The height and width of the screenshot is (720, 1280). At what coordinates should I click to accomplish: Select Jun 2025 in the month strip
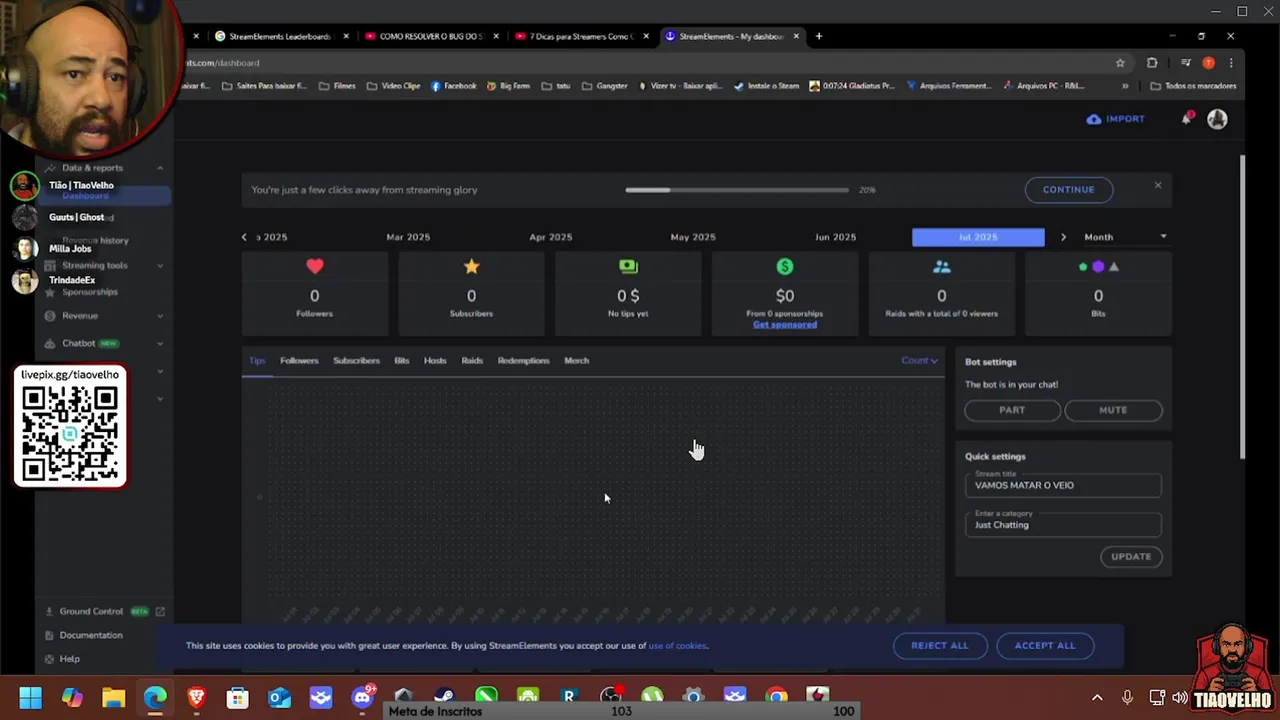(836, 237)
